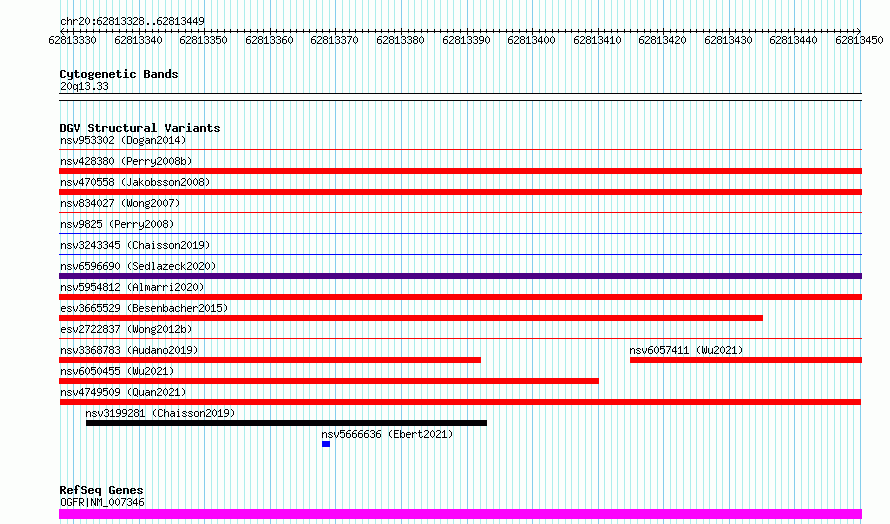Click ruler position 62813350
This screenshot has width=890, height=524.
(203, 40)
